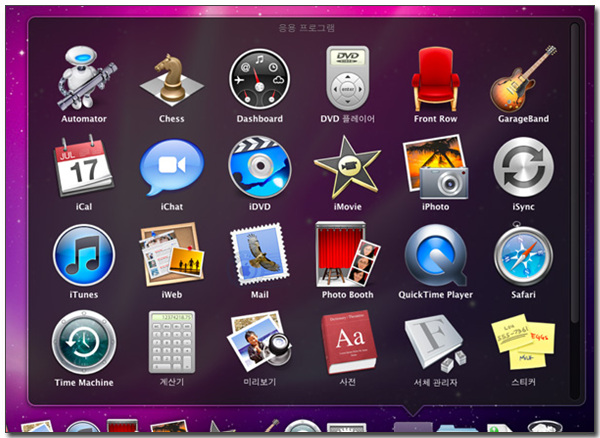The image size is (600, 438).
Task: Open 서체 관리자 font book app
Action: click(435, 343)
